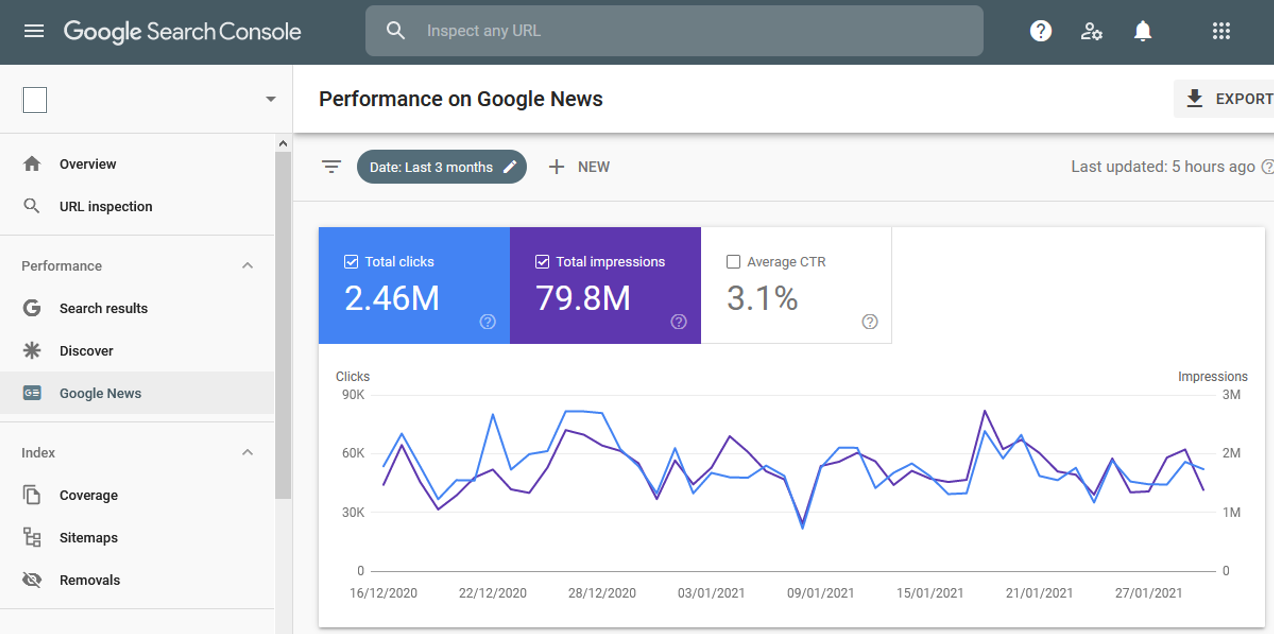Viewport: 1274px width, 634px height.
Task: Click the Overview home icon
Action: coord(32,164)
